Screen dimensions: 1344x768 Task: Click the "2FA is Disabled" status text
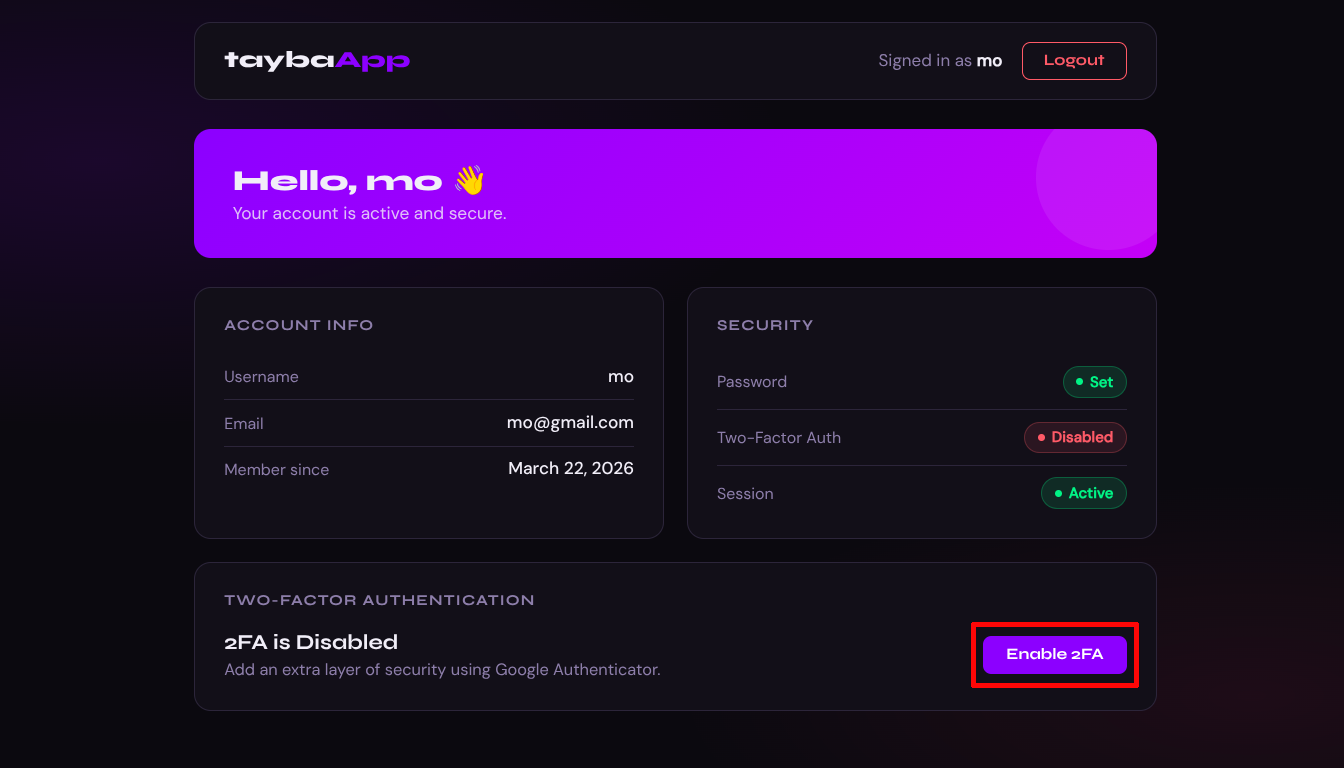311,642
